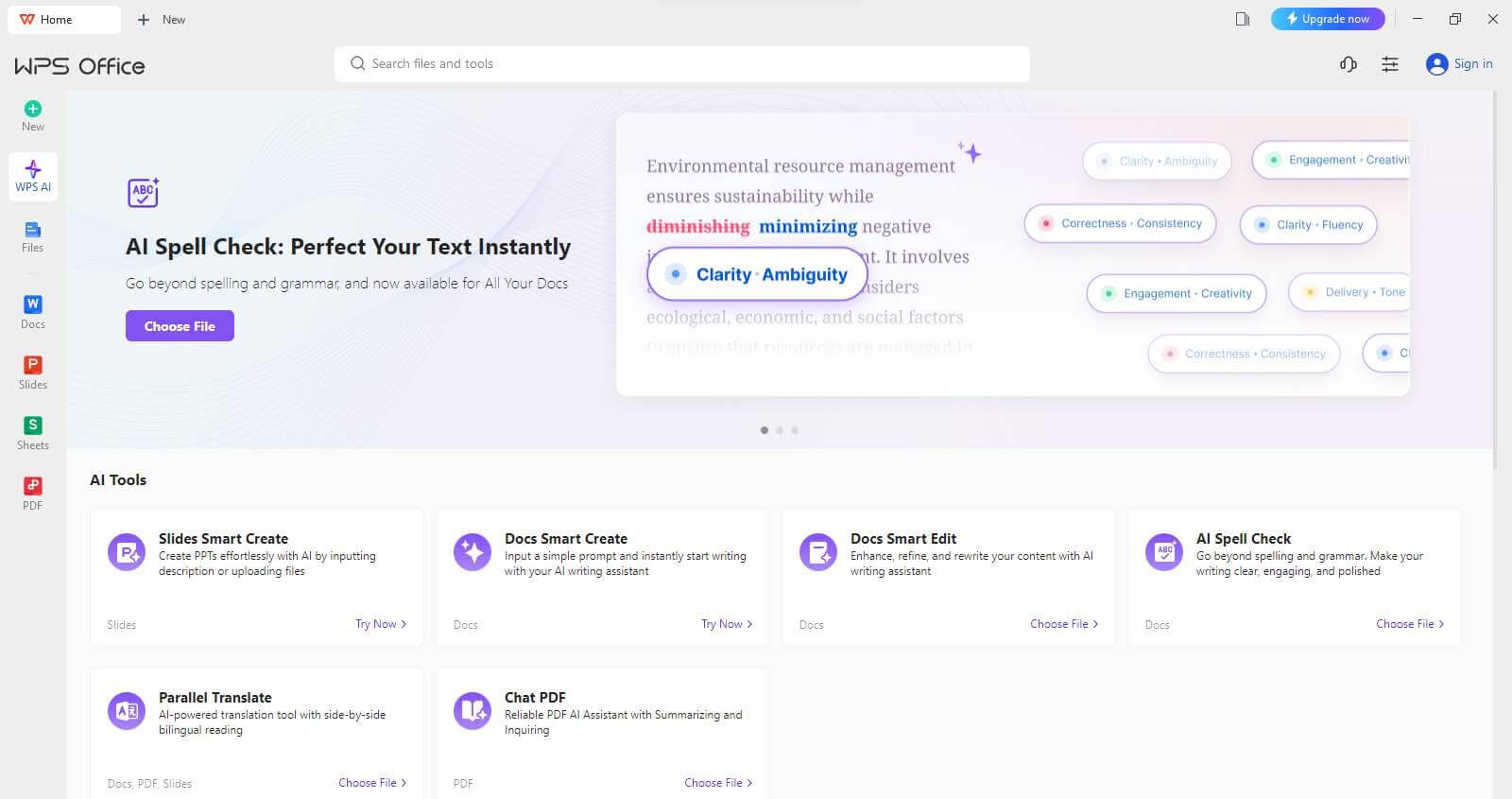Minimize the WPS Office window
Screen dimensions: 1512x799
1417,19
